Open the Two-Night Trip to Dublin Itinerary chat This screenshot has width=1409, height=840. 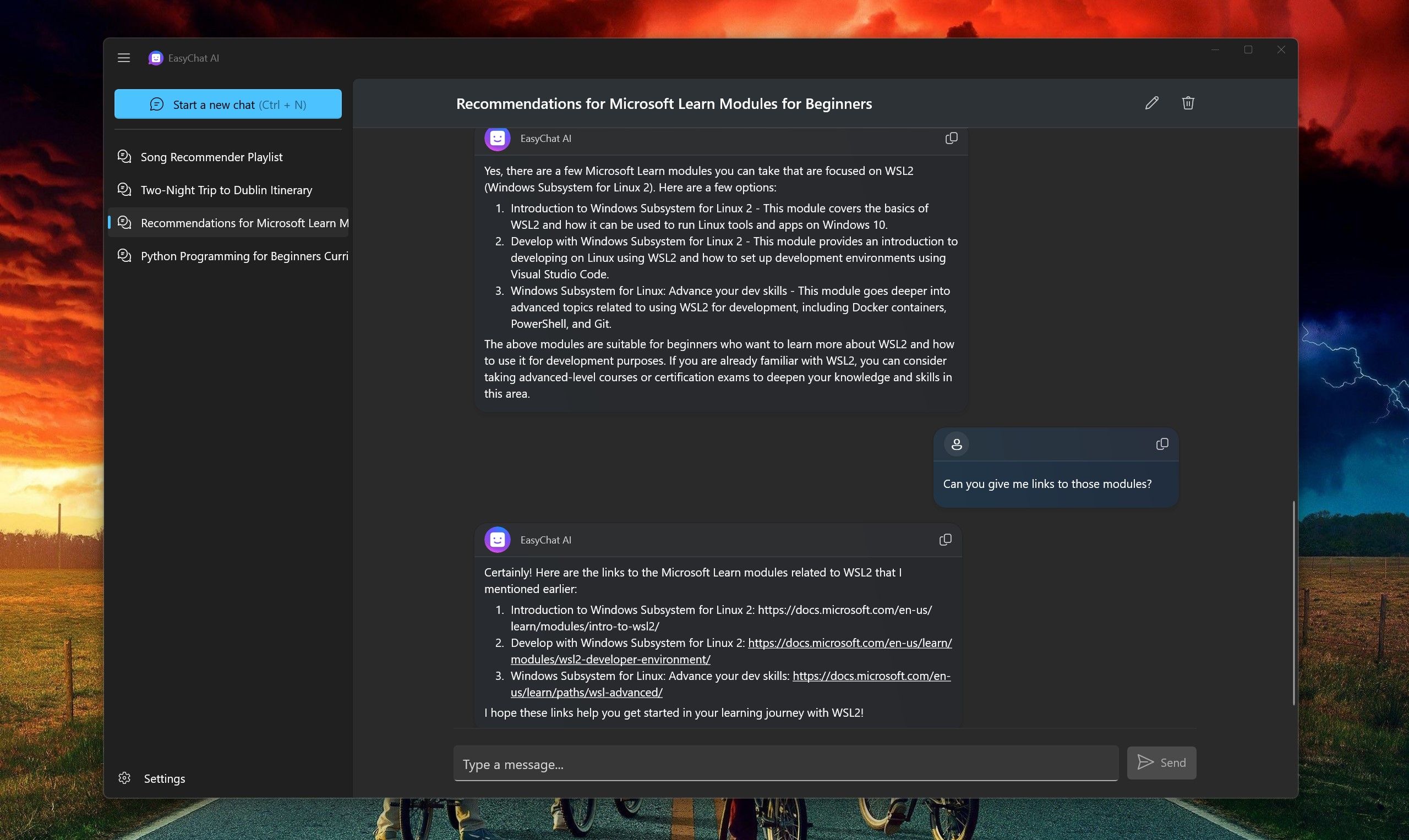(x=226, y=190)
